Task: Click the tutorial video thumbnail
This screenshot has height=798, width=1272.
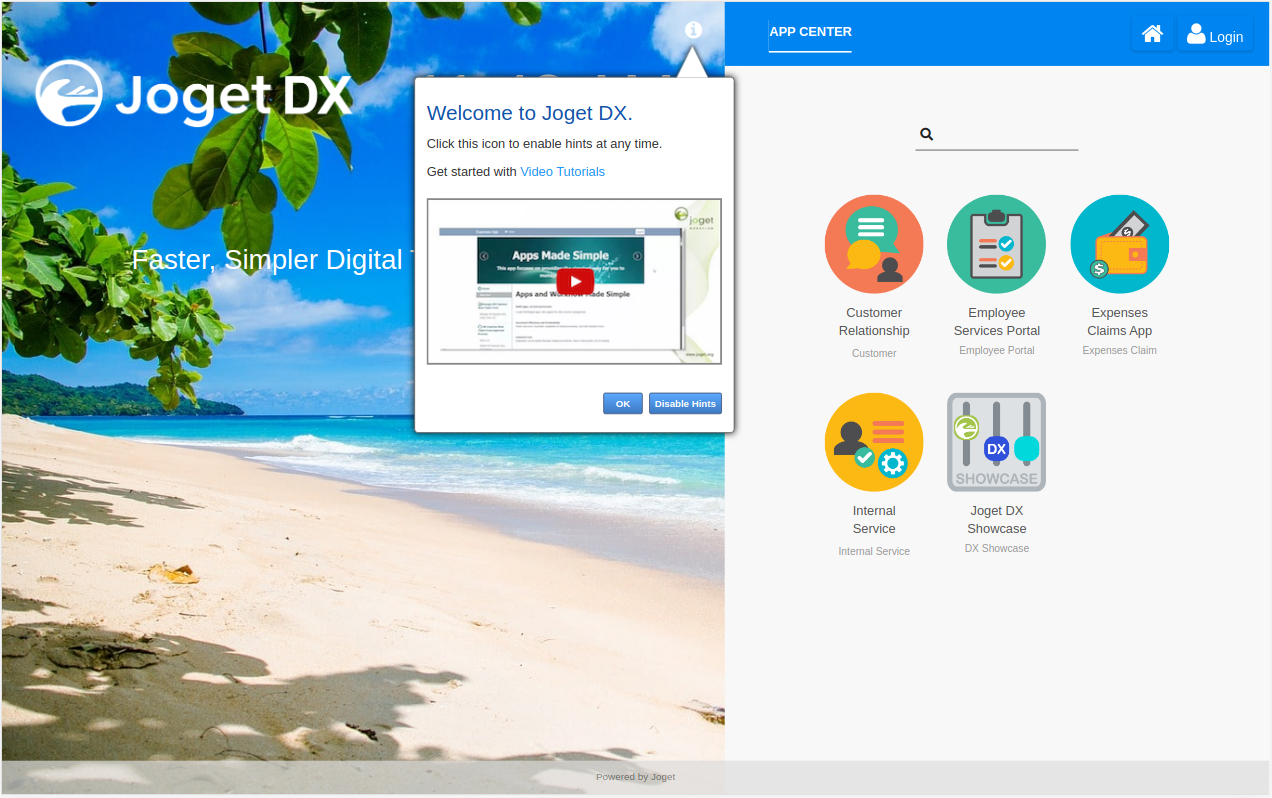Action: click(574, 281)
